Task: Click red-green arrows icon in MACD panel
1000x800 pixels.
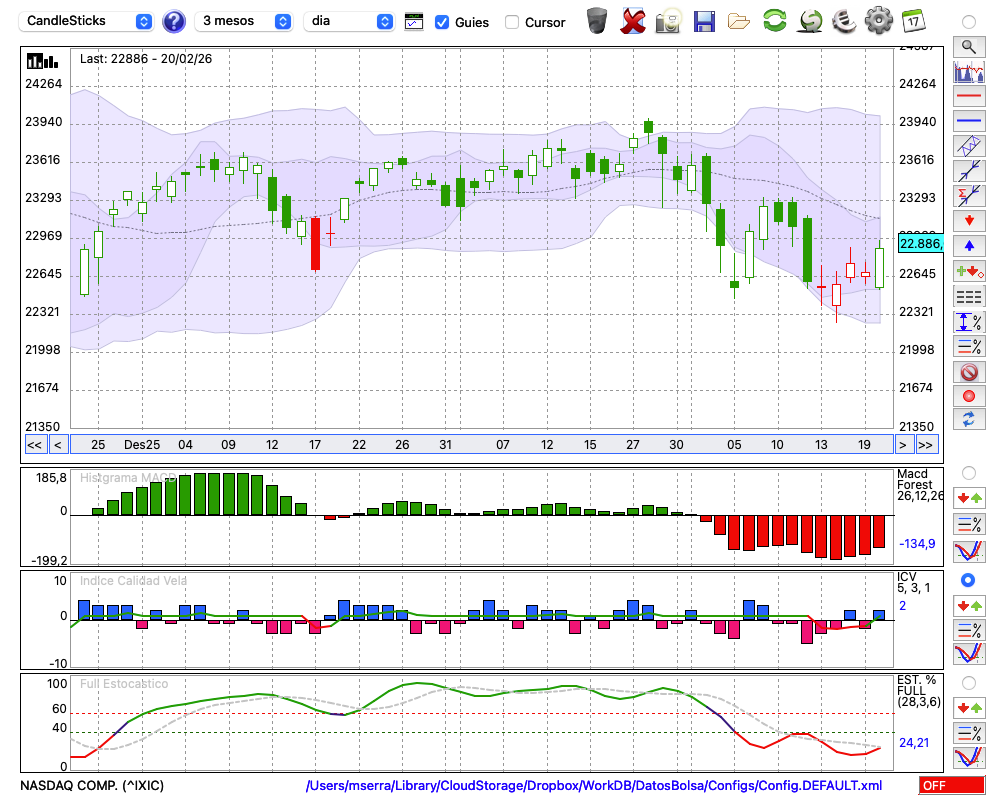Action: pos(969,498)
